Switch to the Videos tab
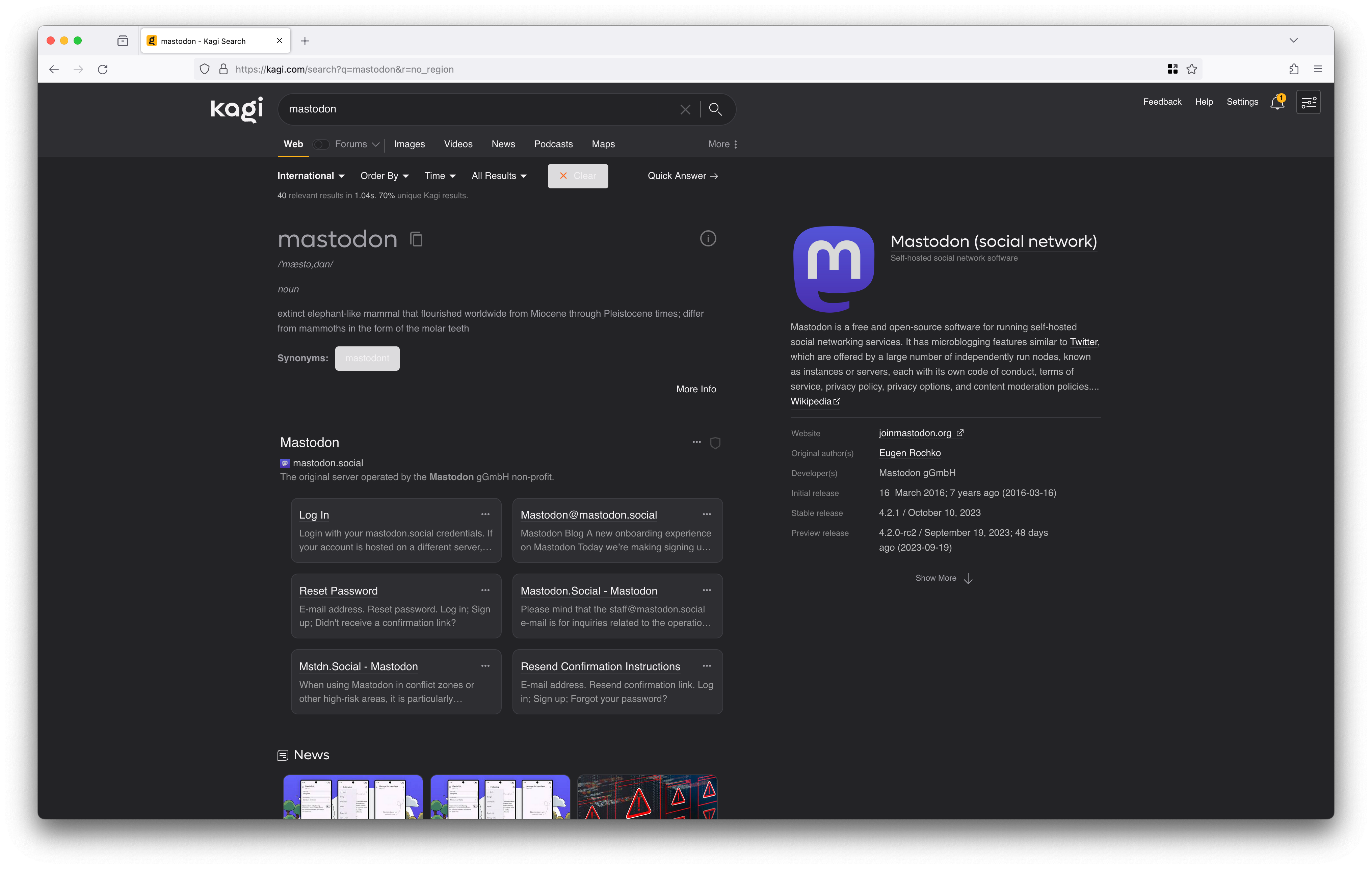The height and width of the screenshot is (869, 1372). pyautogui.click(x=458, y=145)
